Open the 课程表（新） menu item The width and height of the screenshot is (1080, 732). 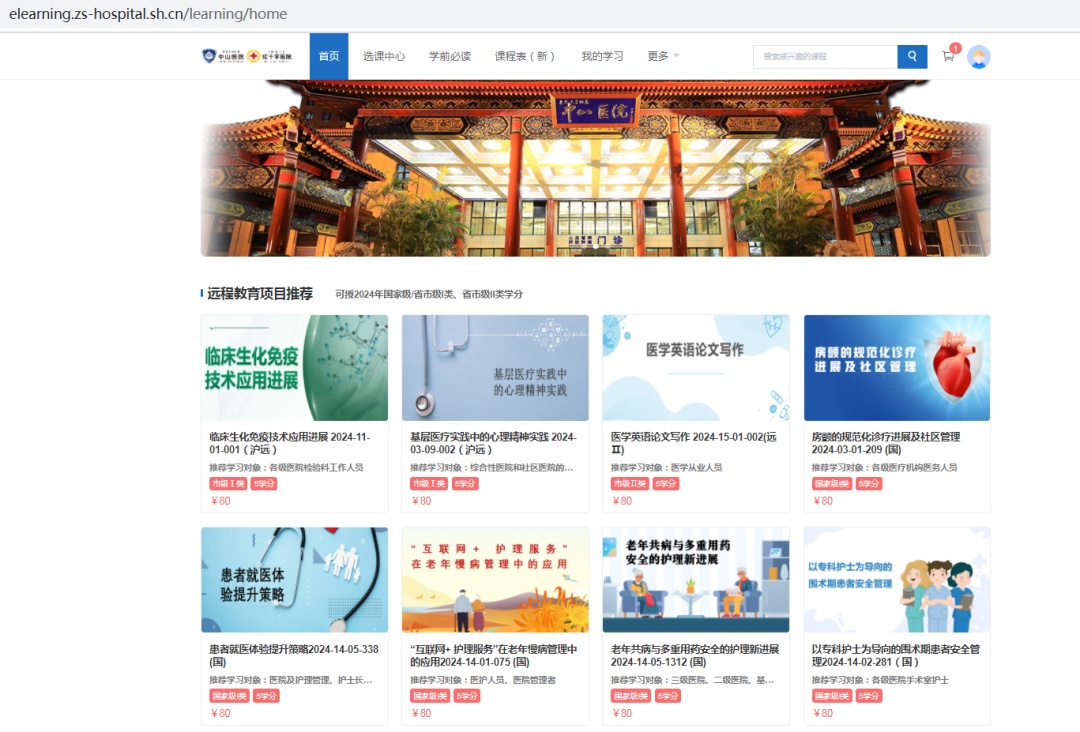[524, 56]
